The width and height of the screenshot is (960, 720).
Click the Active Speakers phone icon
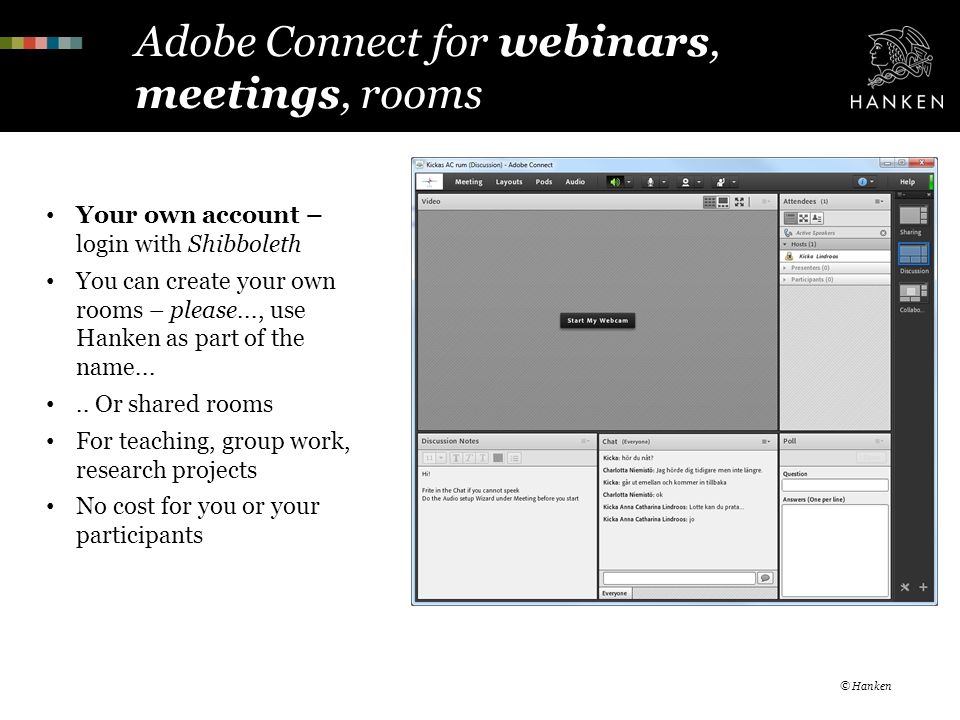tap(788, 233)
